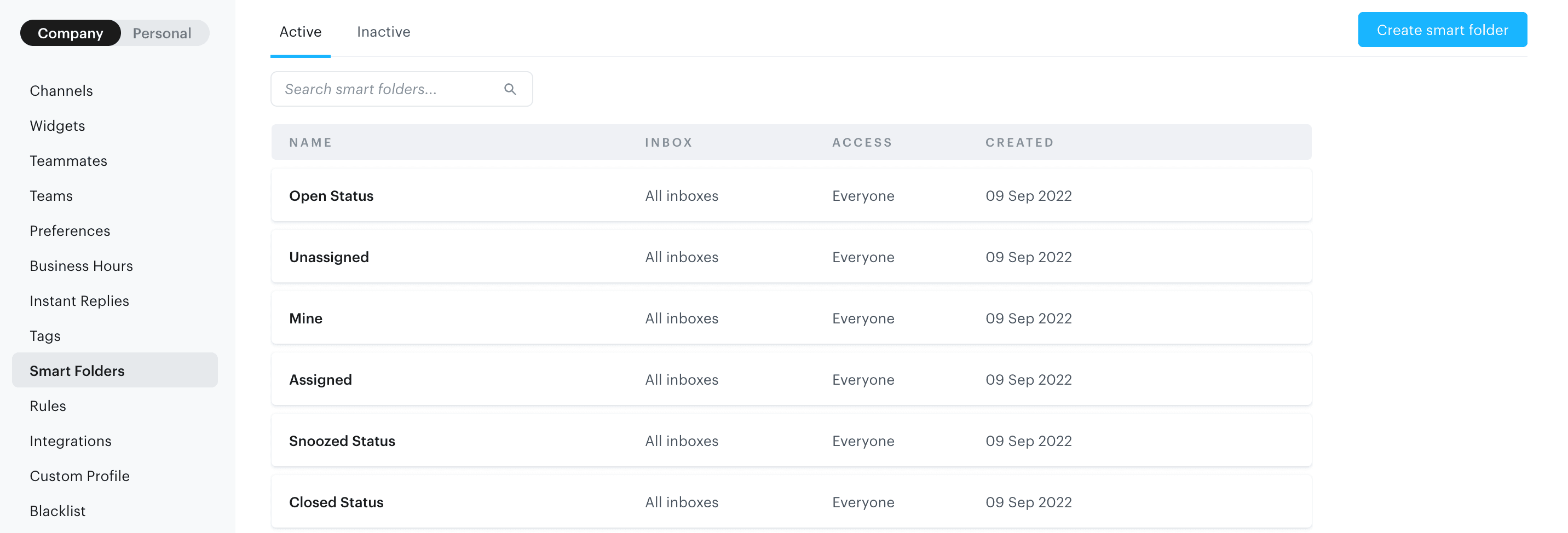Navigate to Integrations settings
The image size is (1568, 533).
pos(71,441)
